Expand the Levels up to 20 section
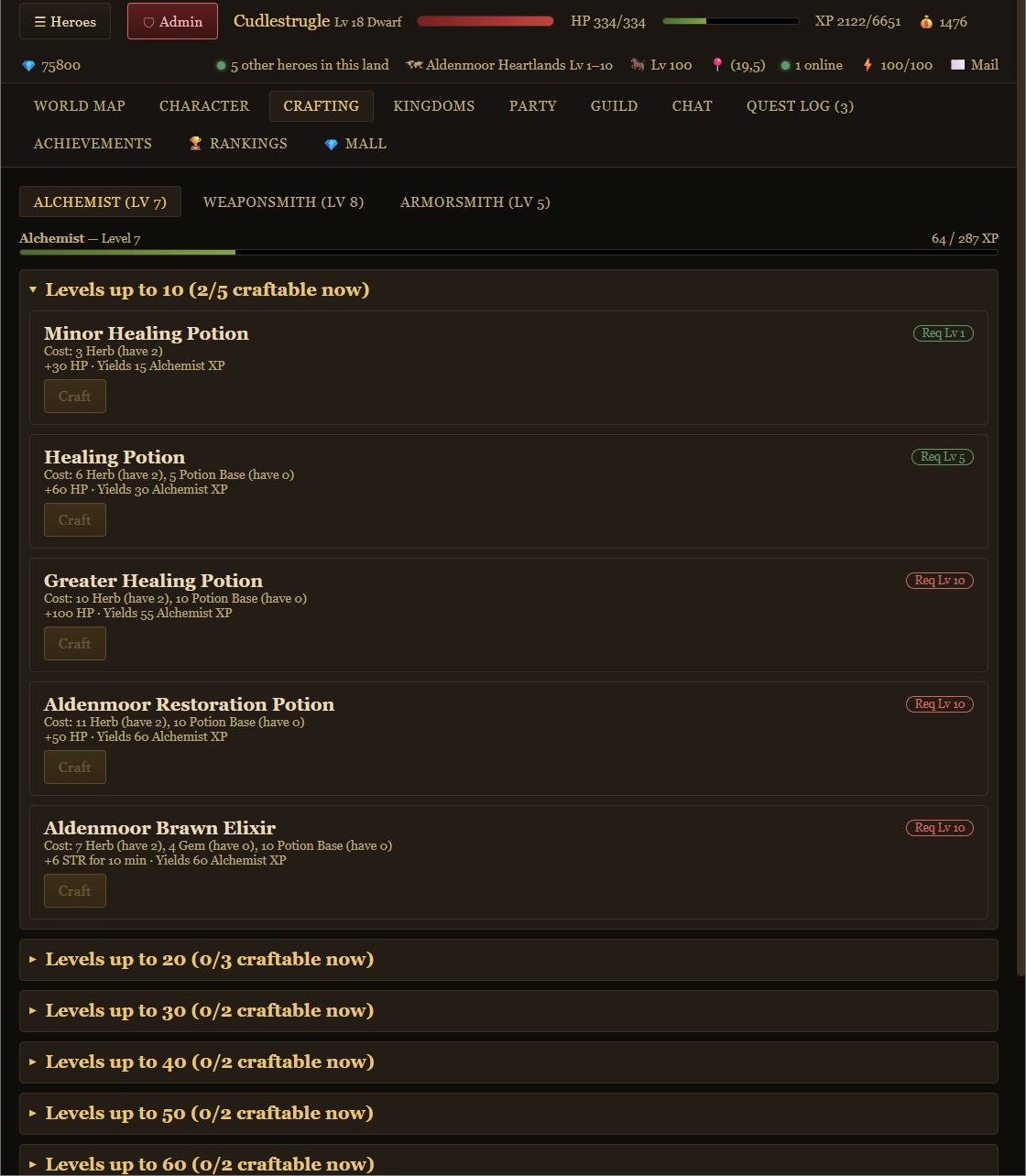The width and height of the screenshot is (1026, 1176). pyautogui.click(x=508, y=960)
